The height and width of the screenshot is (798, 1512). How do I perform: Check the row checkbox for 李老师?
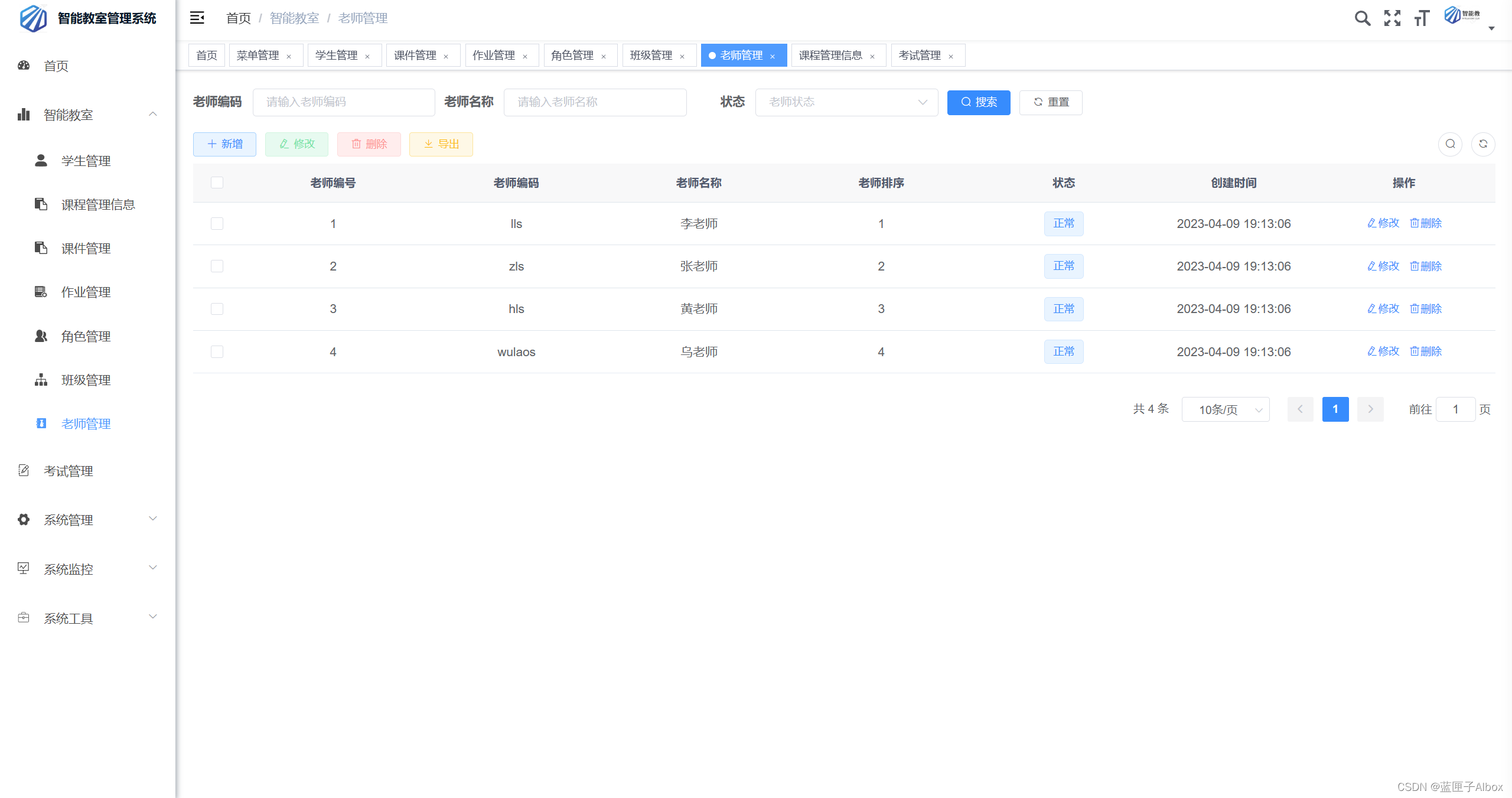pyautogui.click(x=217, y=223)
